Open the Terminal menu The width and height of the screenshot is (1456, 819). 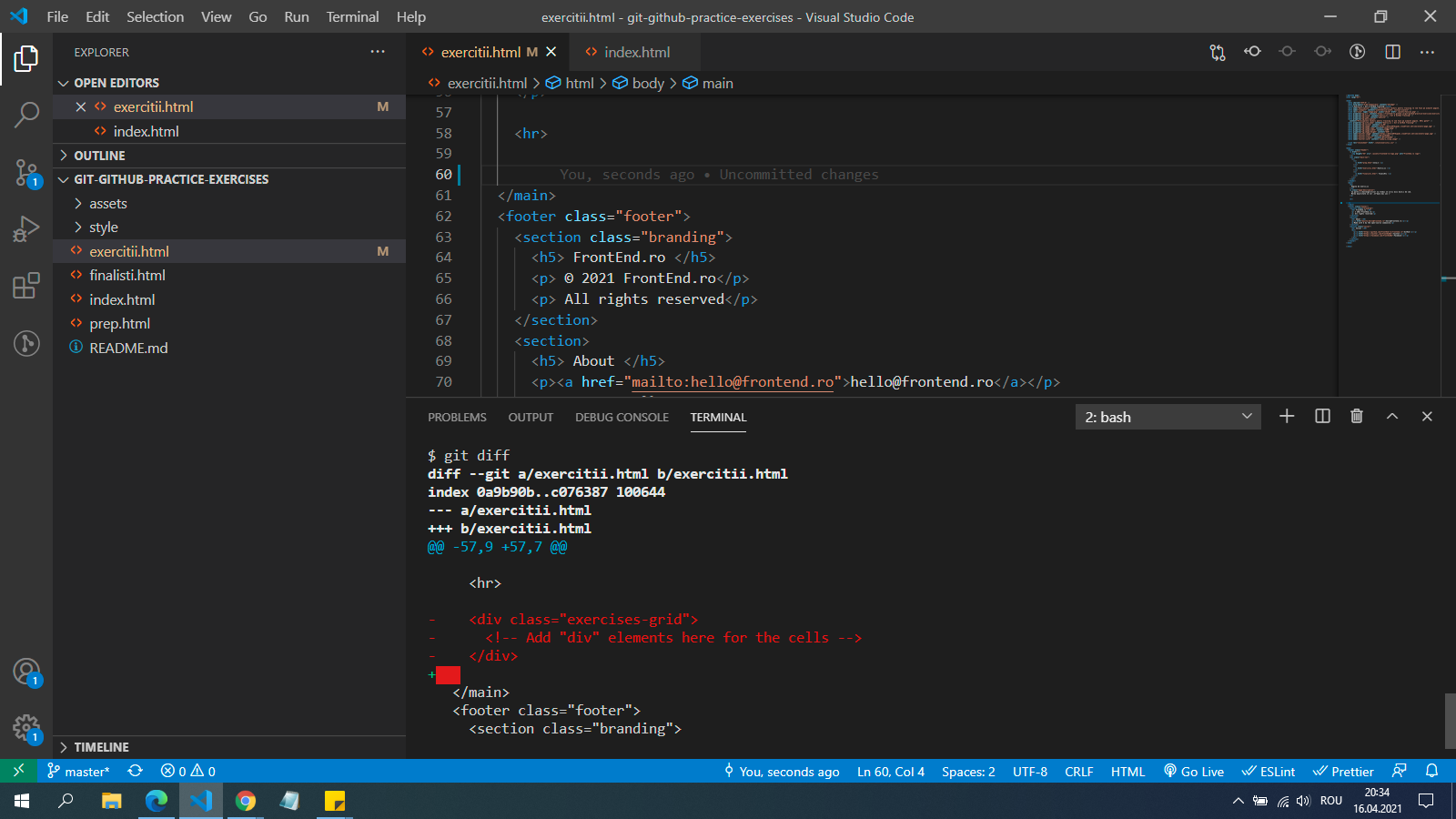click(352, 16)
